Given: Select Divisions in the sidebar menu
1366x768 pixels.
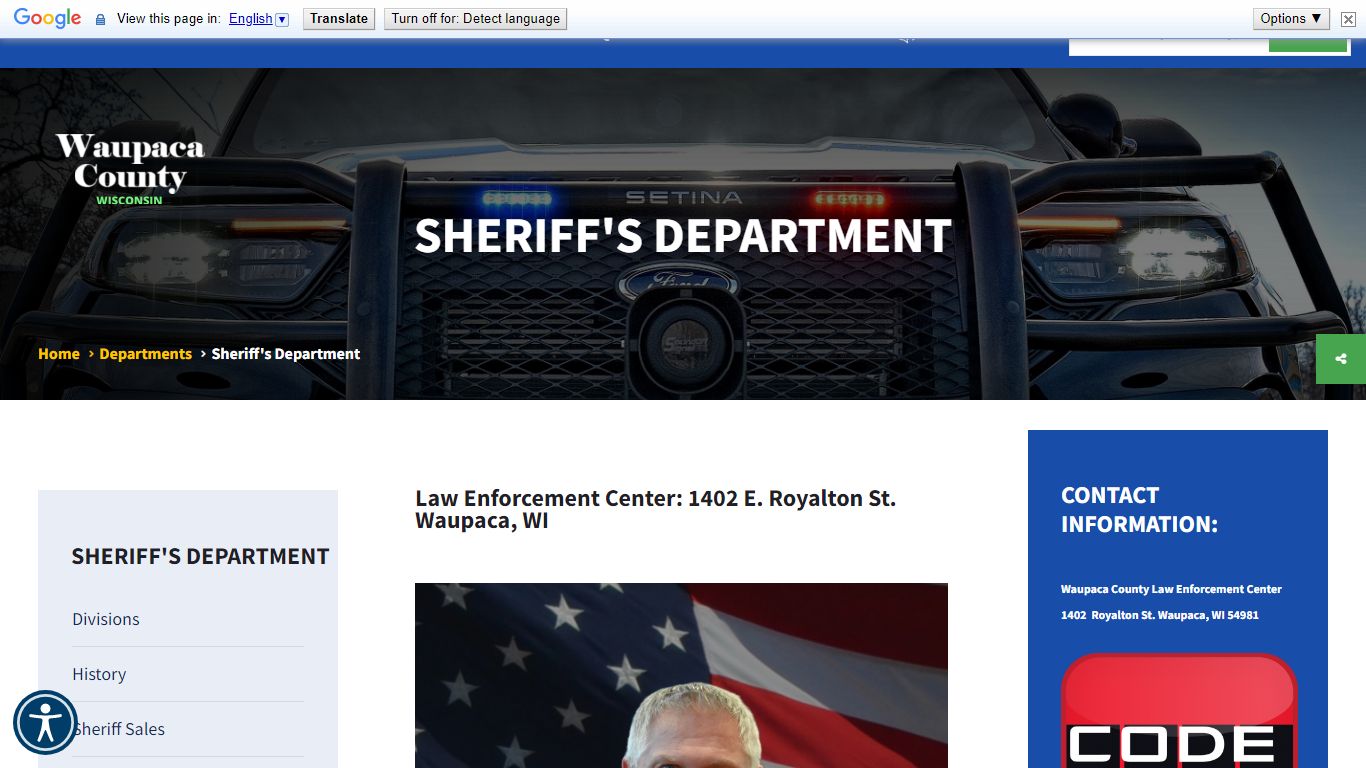Looking at the screenshot, I should [x=106, y=619].
